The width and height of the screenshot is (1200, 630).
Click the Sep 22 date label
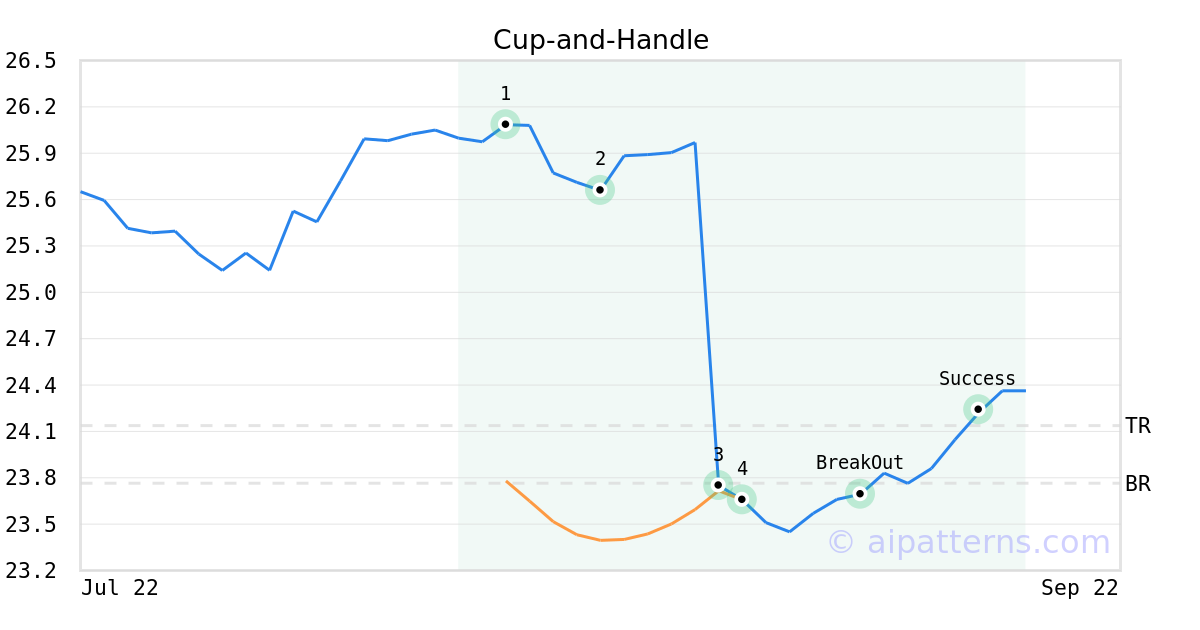[1080, 588]
